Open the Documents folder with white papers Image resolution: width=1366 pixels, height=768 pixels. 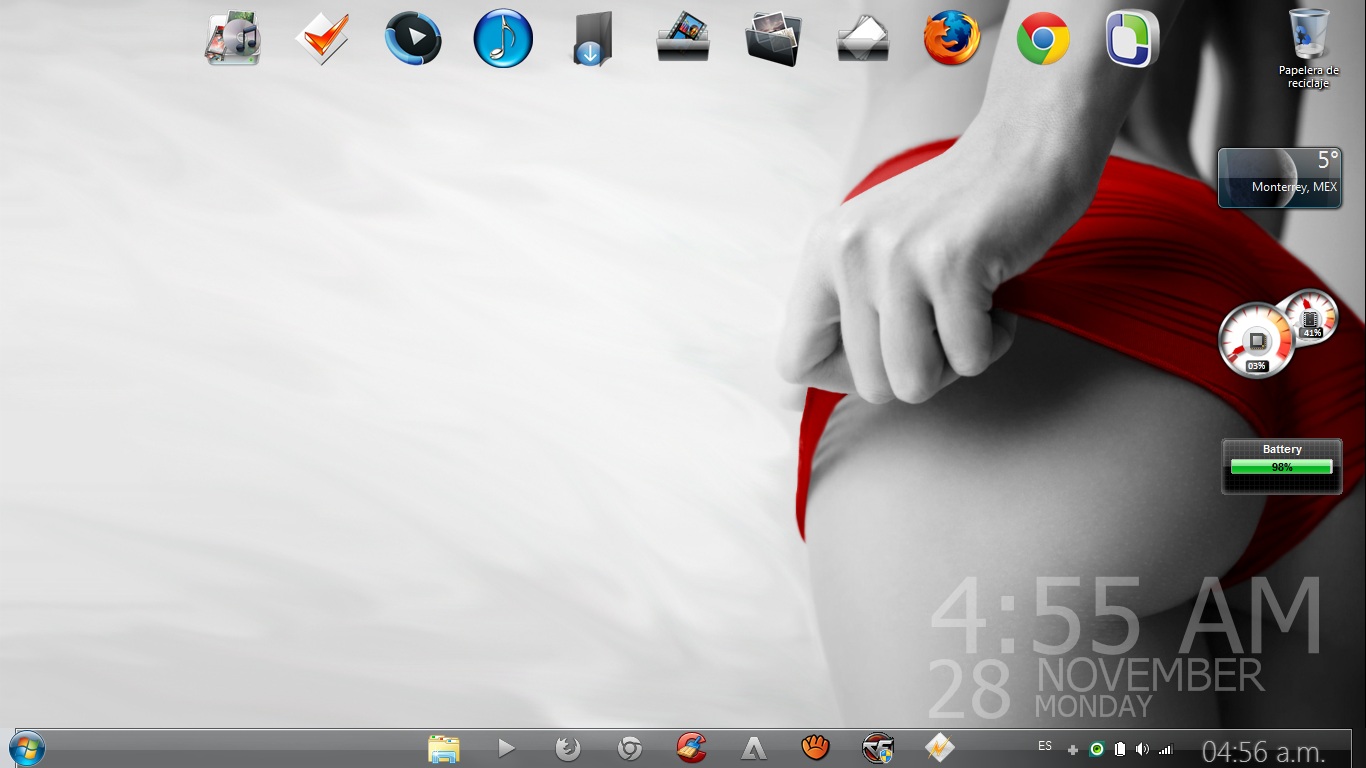click(863, 39)
